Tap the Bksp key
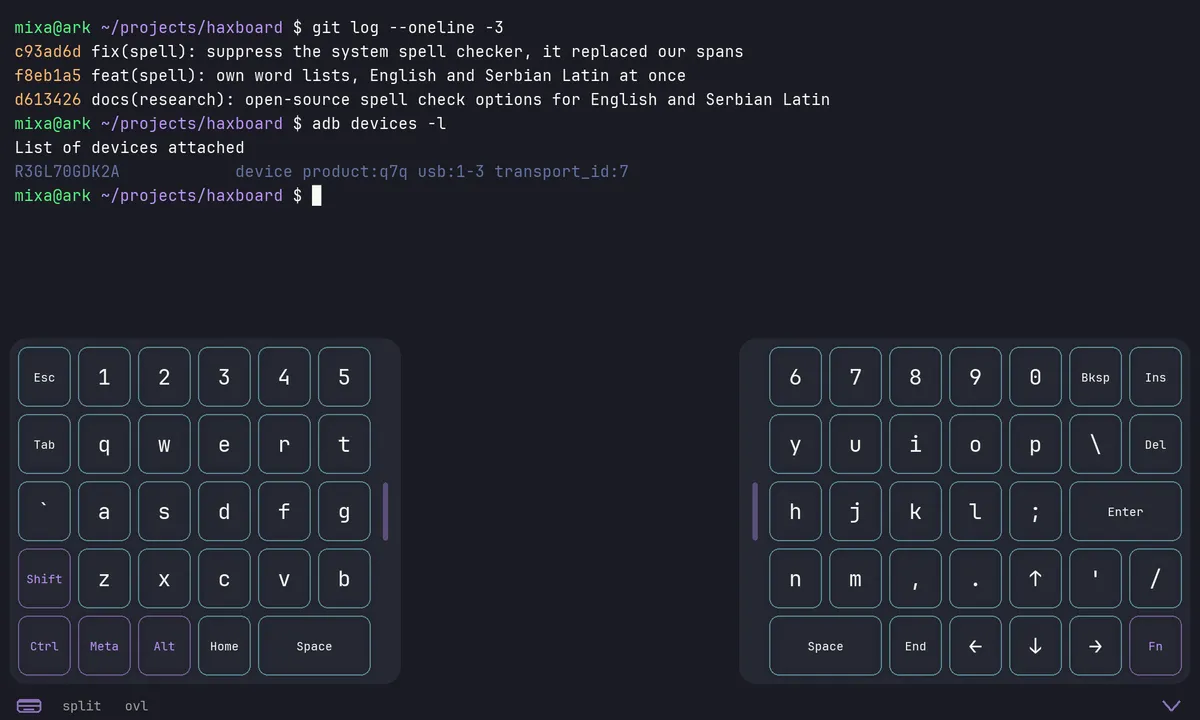1200x720 pixels. coord(1095,377)
